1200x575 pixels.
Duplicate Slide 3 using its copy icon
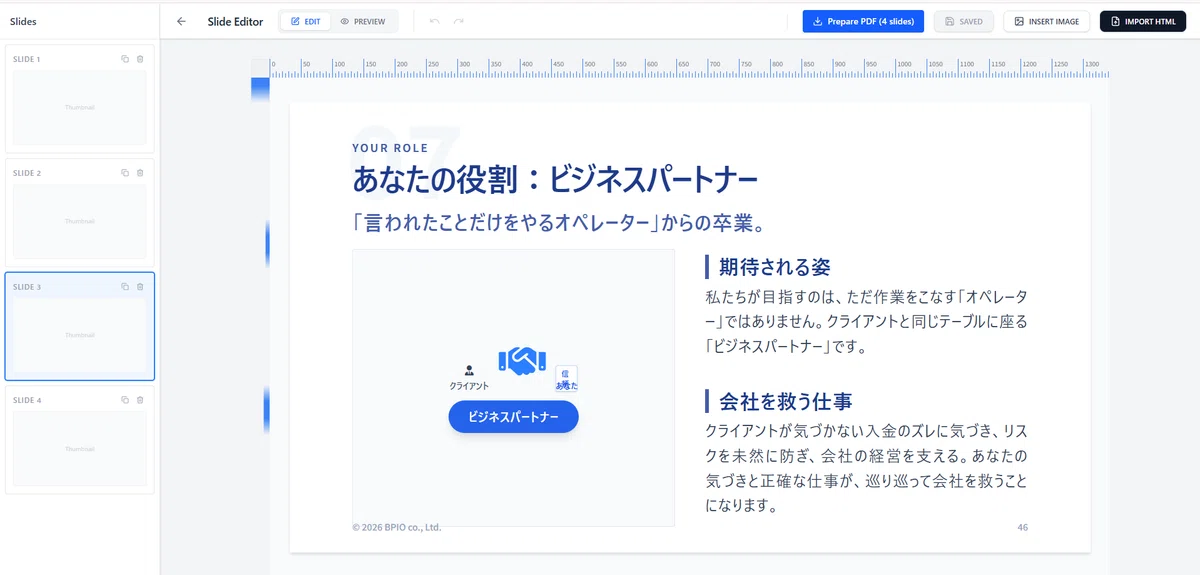point(125,287)
